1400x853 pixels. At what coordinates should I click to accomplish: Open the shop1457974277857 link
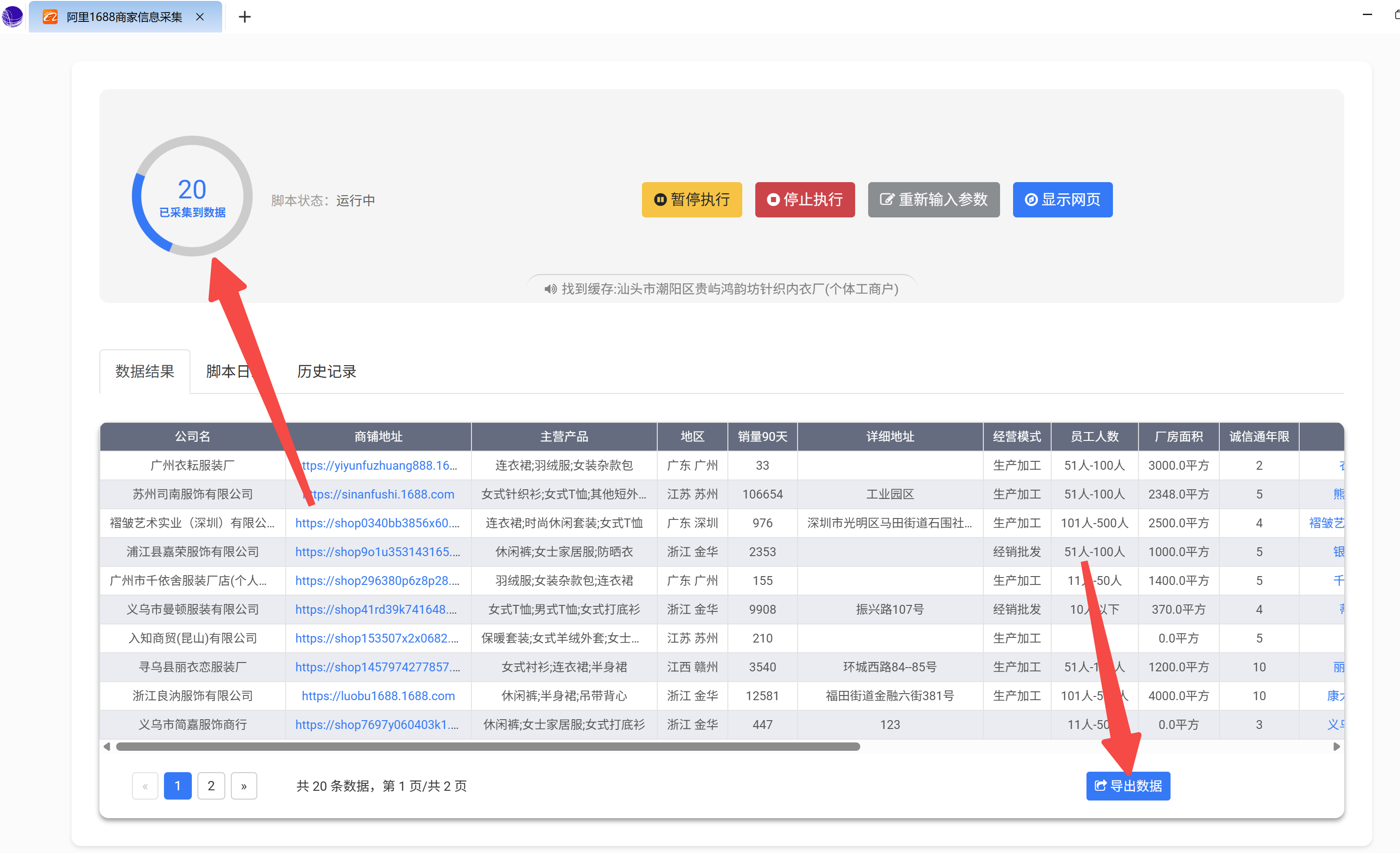379,667
